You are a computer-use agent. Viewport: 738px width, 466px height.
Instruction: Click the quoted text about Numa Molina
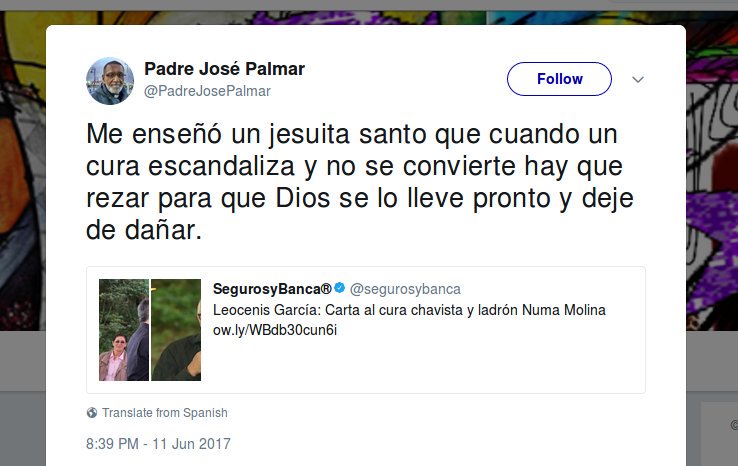click(409, 310)
